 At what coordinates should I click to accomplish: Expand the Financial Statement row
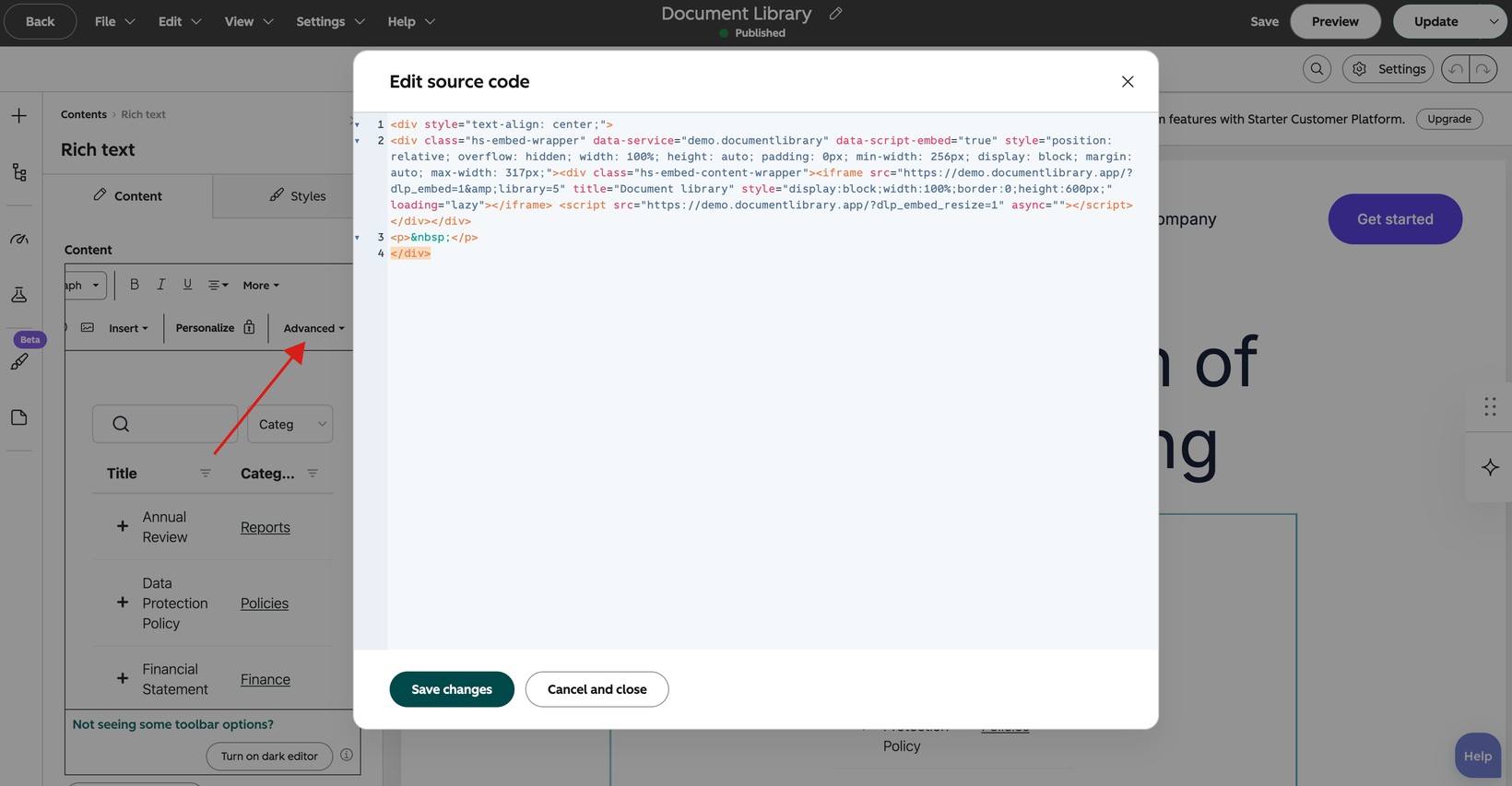pyautogui.click(x=122, y=678)
